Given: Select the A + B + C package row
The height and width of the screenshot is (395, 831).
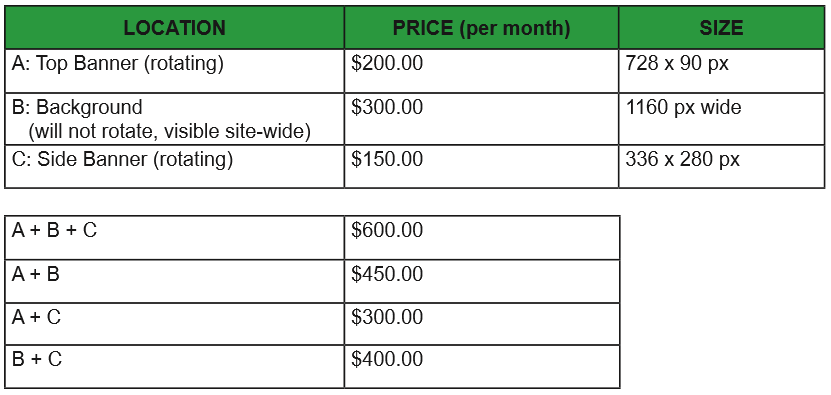Looking at the screenshot, I should click(x=312, y=238).
